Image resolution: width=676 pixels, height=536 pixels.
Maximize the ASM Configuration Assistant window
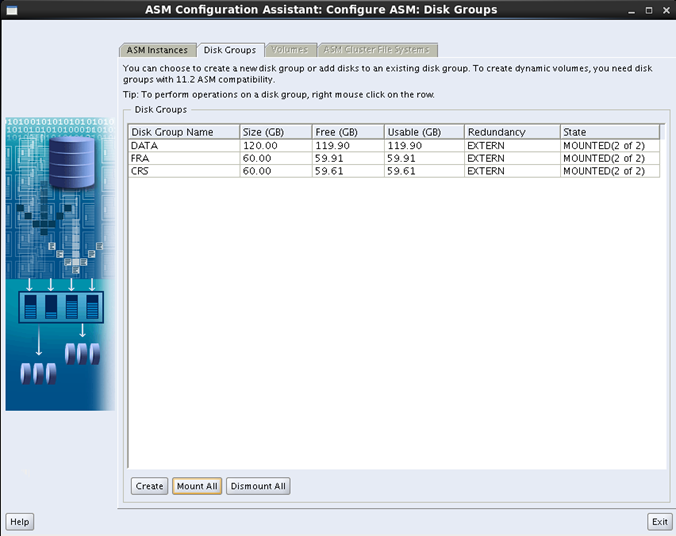649,10
